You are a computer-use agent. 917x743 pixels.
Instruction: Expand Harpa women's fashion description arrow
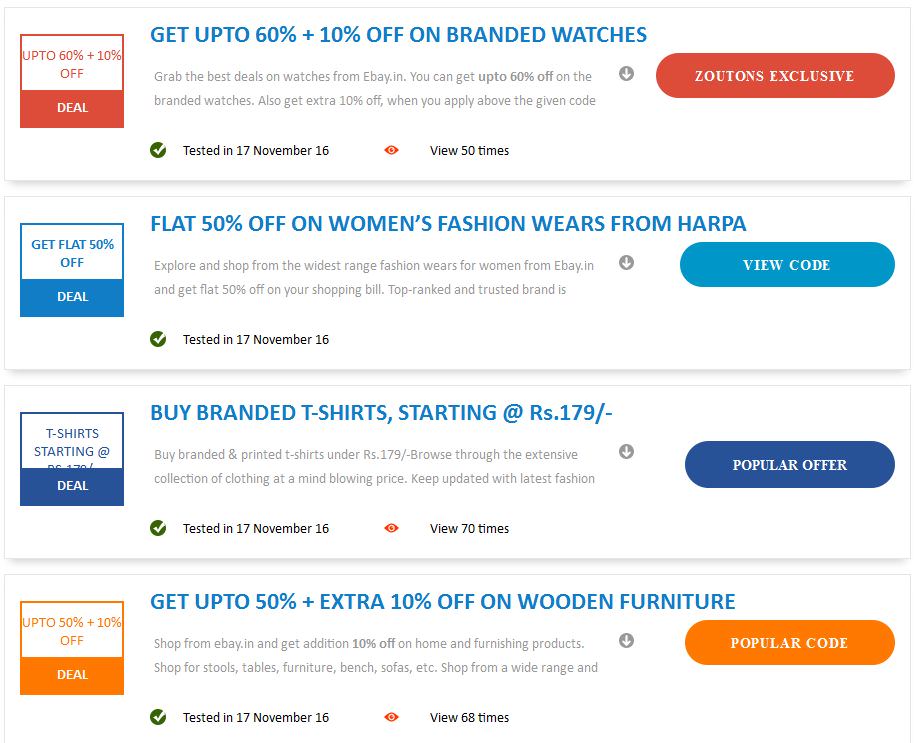(x=626, y=263)
